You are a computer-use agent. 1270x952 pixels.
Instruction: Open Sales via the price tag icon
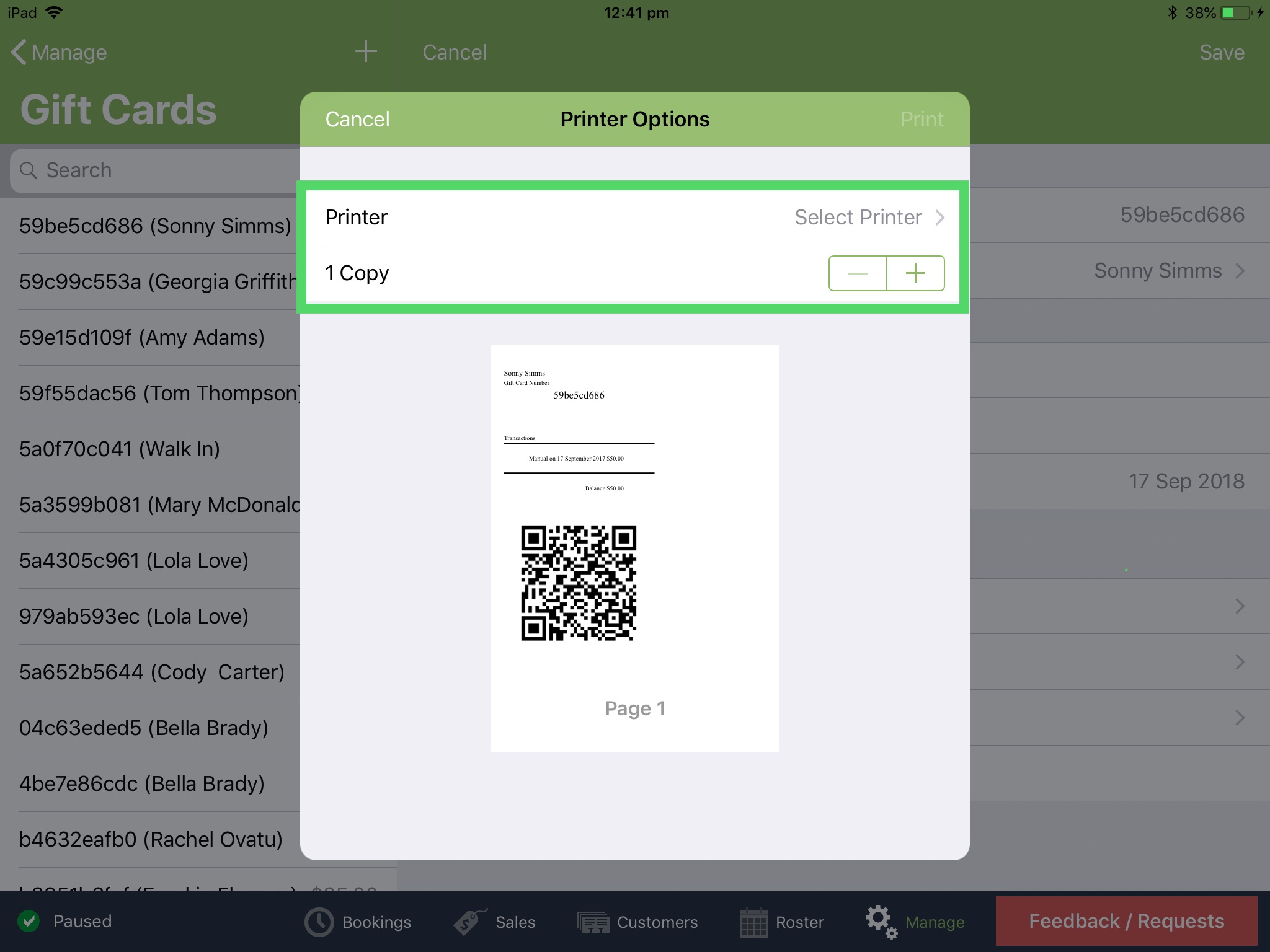(x=470, y=922)
